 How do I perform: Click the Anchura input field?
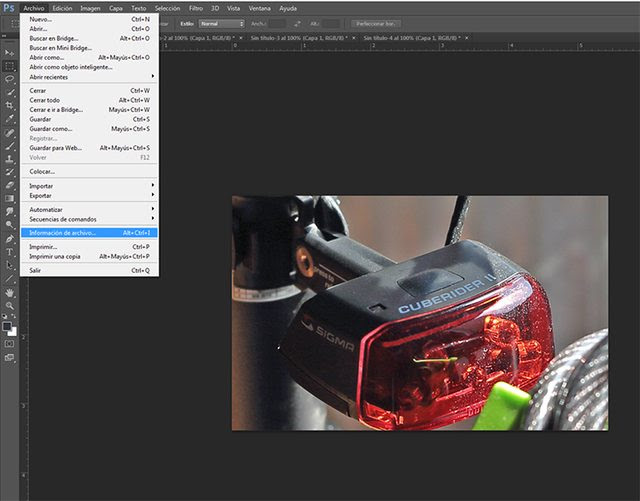[278, 24]
